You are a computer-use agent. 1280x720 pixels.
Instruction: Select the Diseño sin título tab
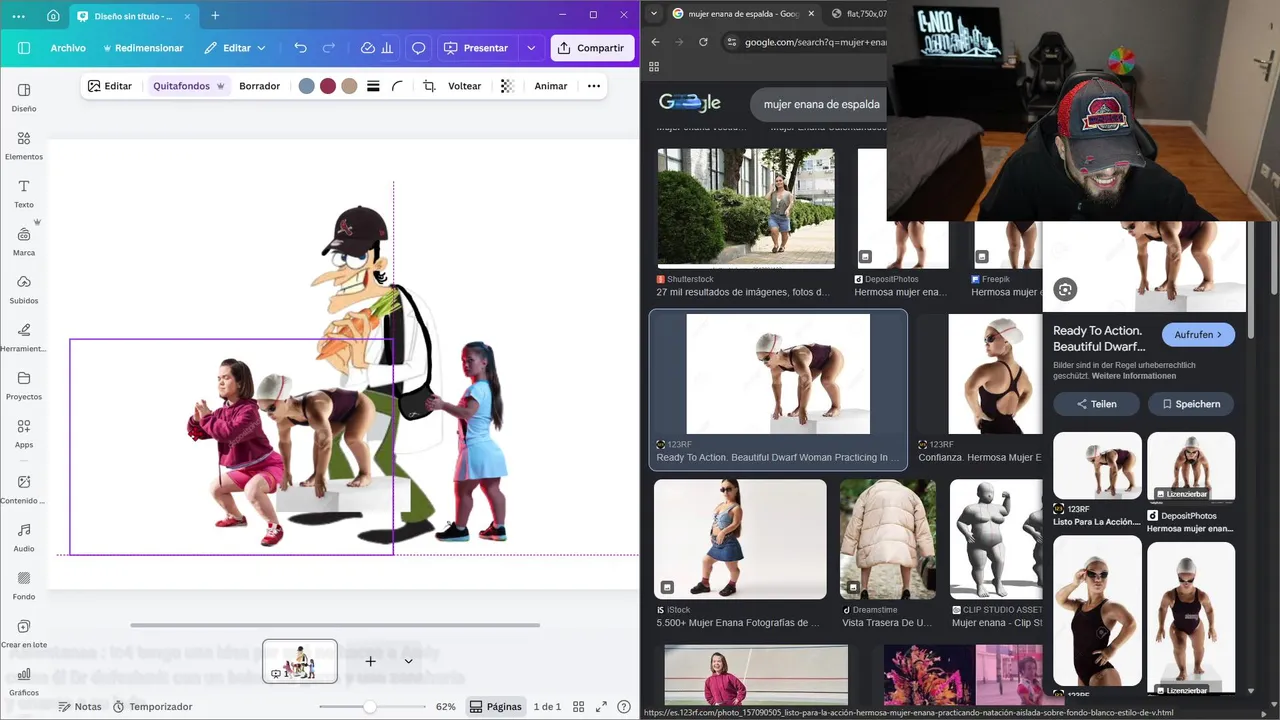point(133,16)
